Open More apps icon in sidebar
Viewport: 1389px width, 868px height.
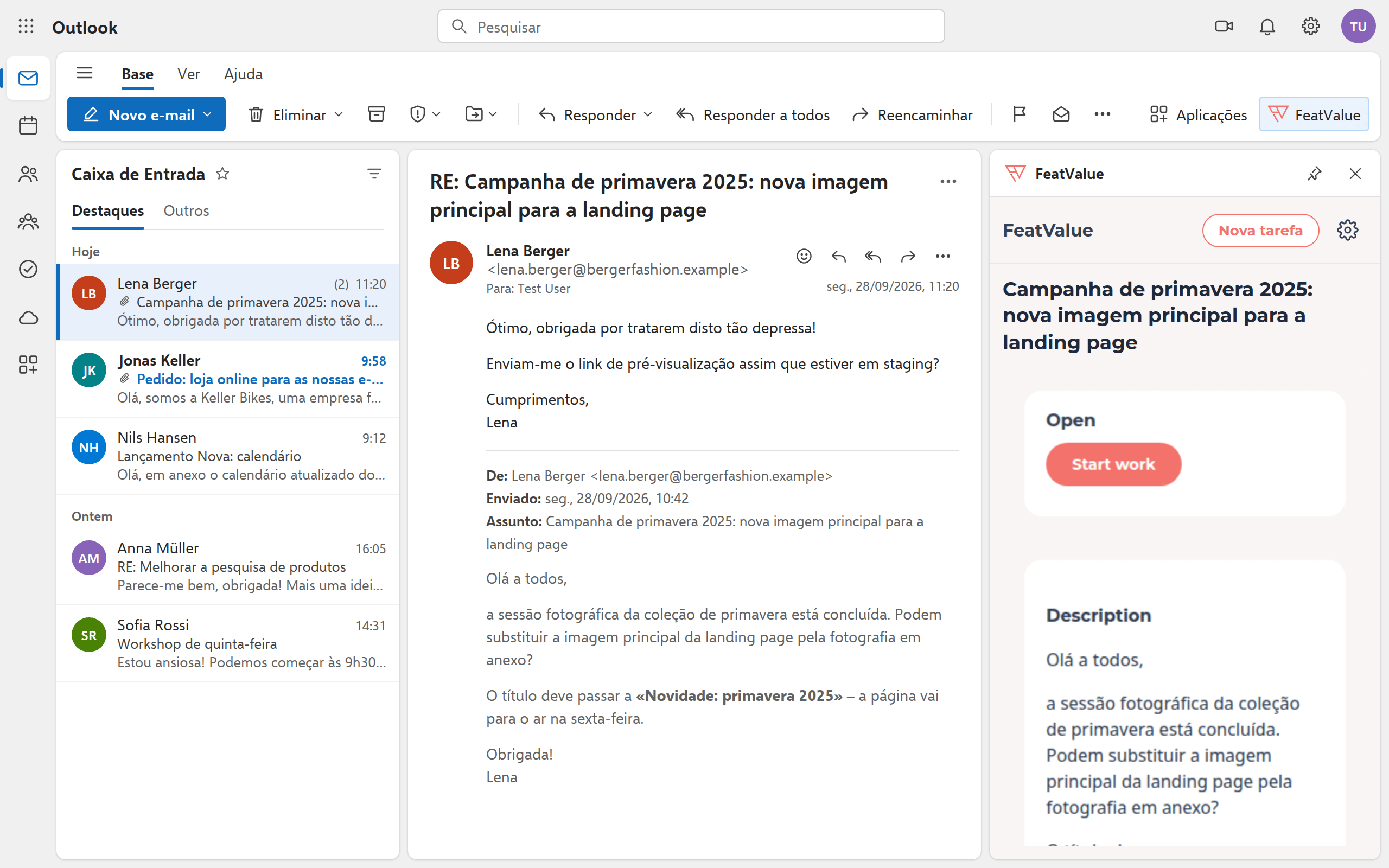coord(28,365)
